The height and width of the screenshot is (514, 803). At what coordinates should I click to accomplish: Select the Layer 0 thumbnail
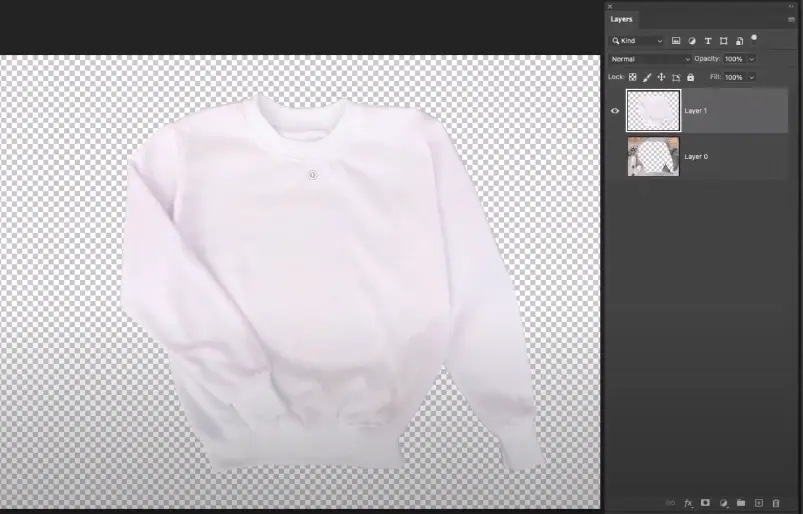point(653,157)
